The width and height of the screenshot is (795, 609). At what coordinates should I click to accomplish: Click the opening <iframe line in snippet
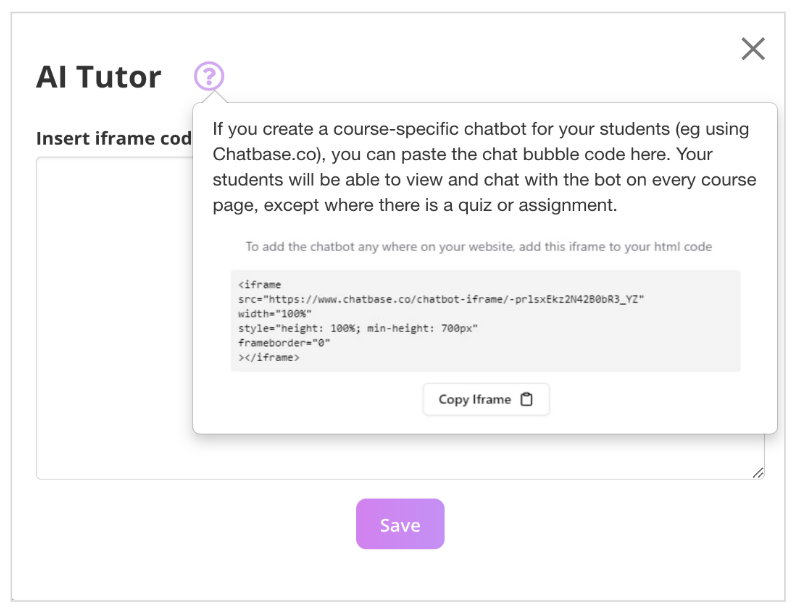[260, 284]
